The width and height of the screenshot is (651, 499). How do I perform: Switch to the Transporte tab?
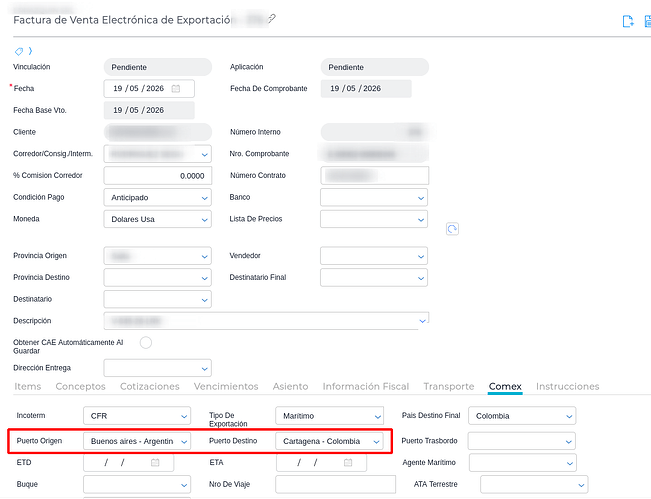coord(449,386)
